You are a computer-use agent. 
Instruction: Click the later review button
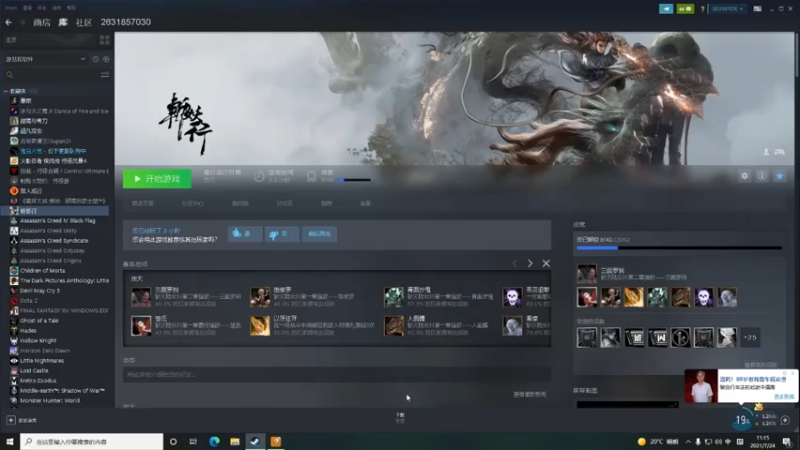[x=319, y=234]
